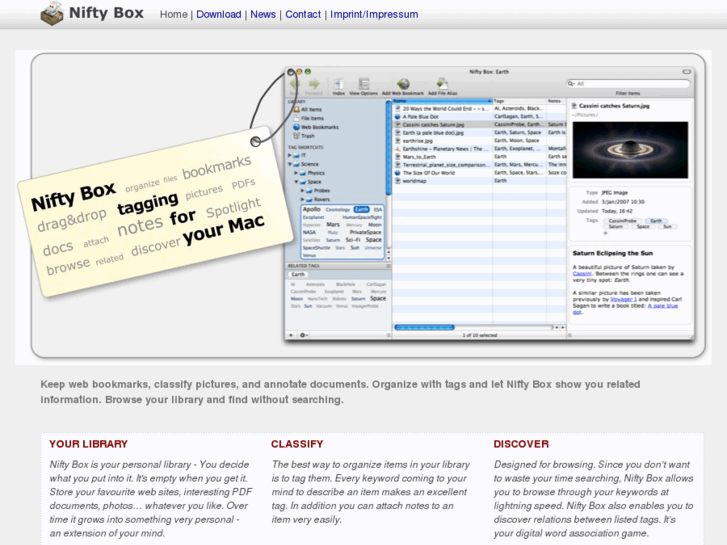This screenshot has height=545, width=727.
Task: Click the green zoom window button
Action: [307, 71]
